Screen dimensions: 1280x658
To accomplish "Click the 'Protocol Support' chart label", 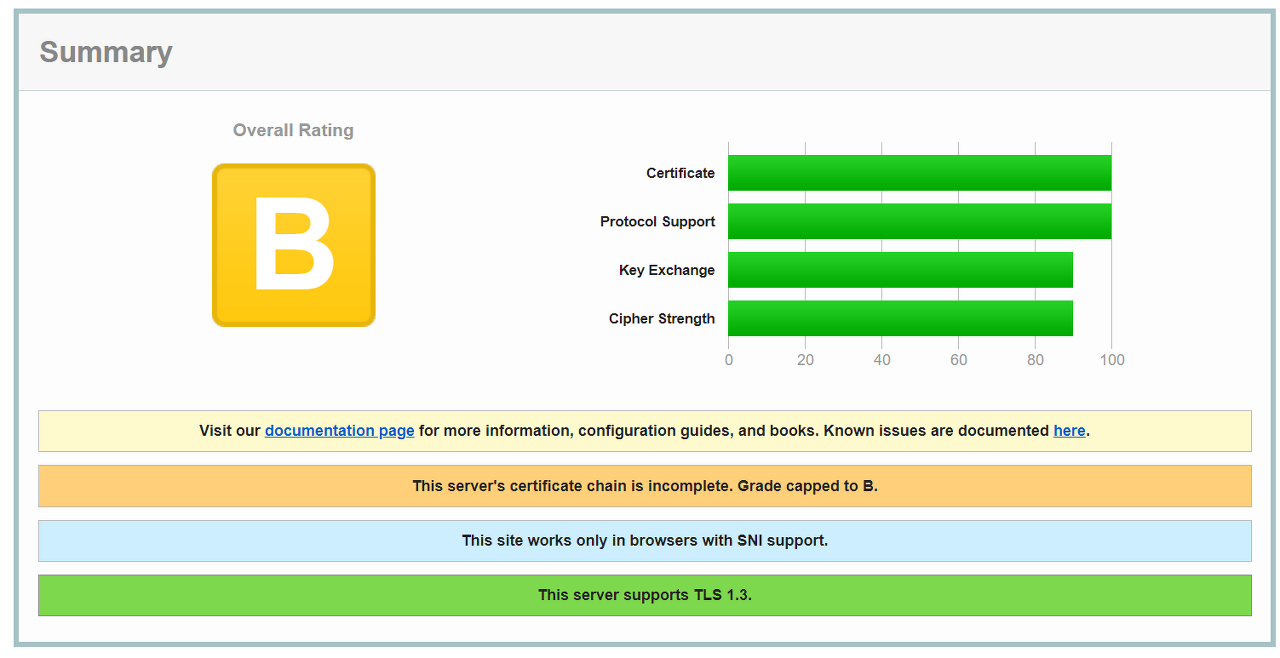I will coord(657,221).
